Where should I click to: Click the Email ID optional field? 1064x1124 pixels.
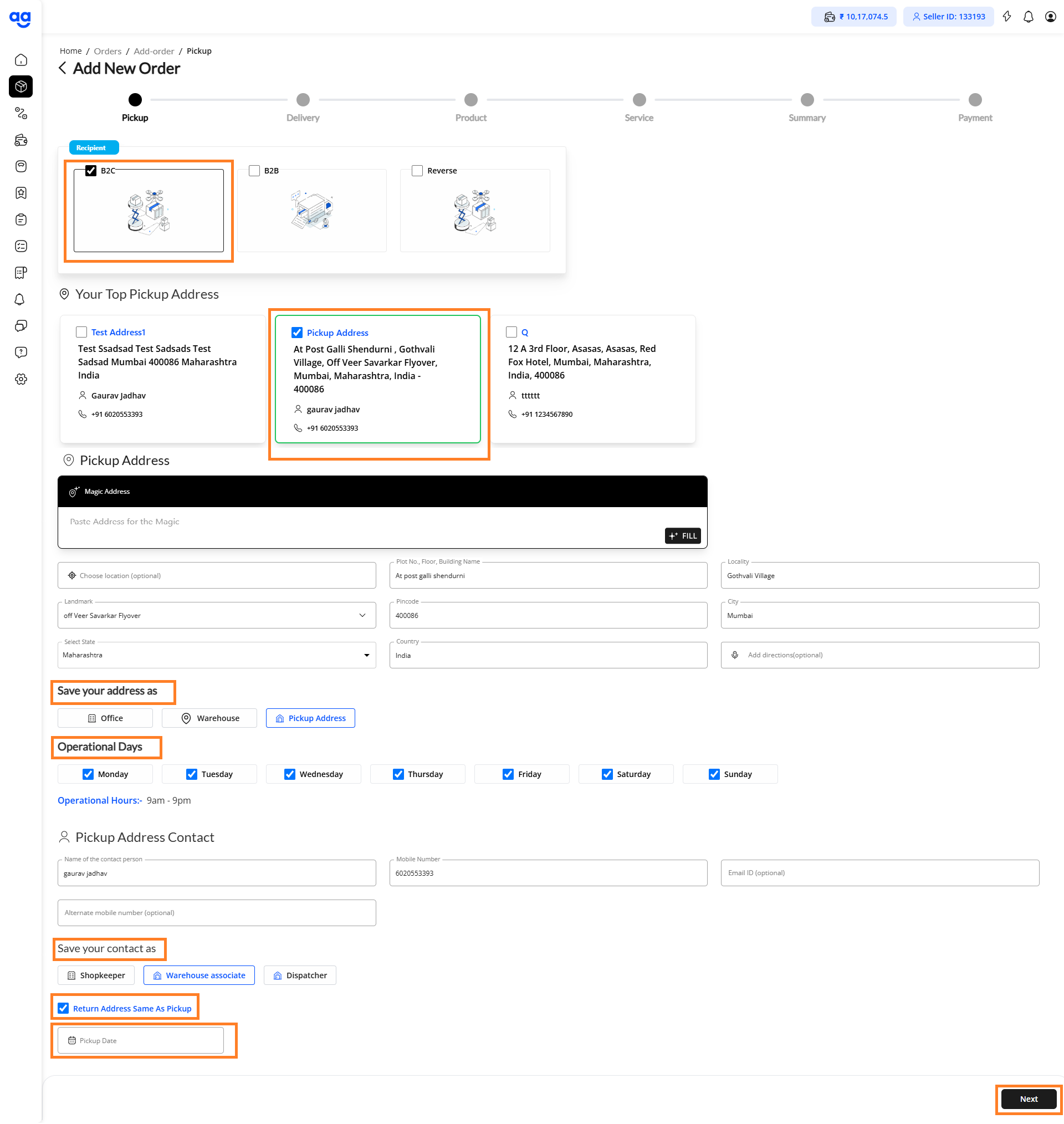coord(879,873)
